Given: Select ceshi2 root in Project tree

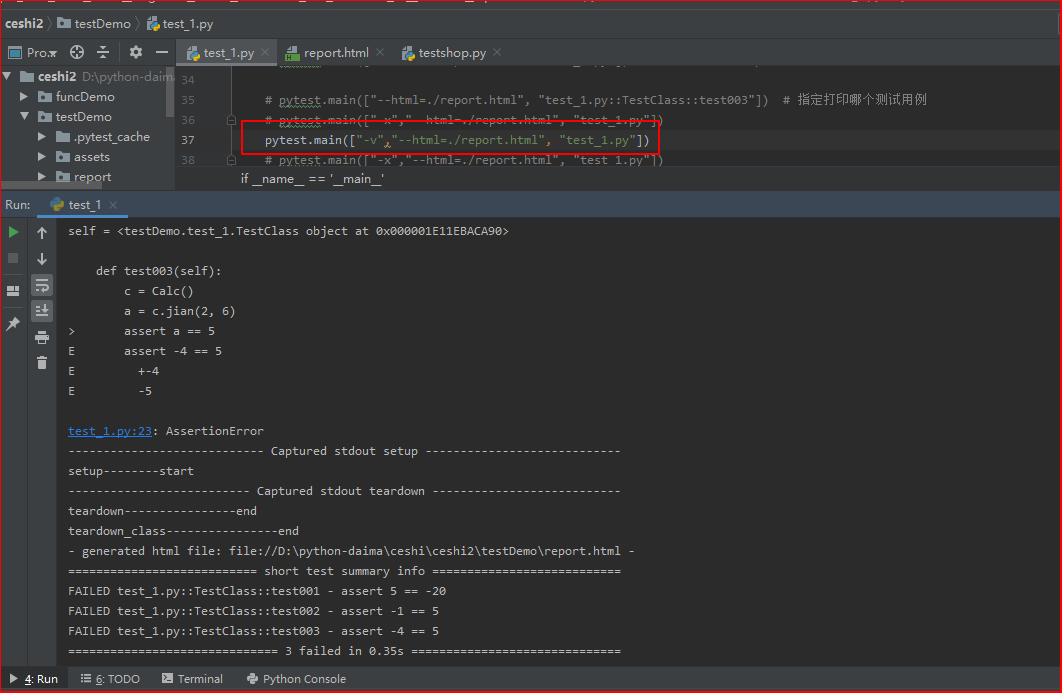Looking at the screenshot, I should 57,76.
